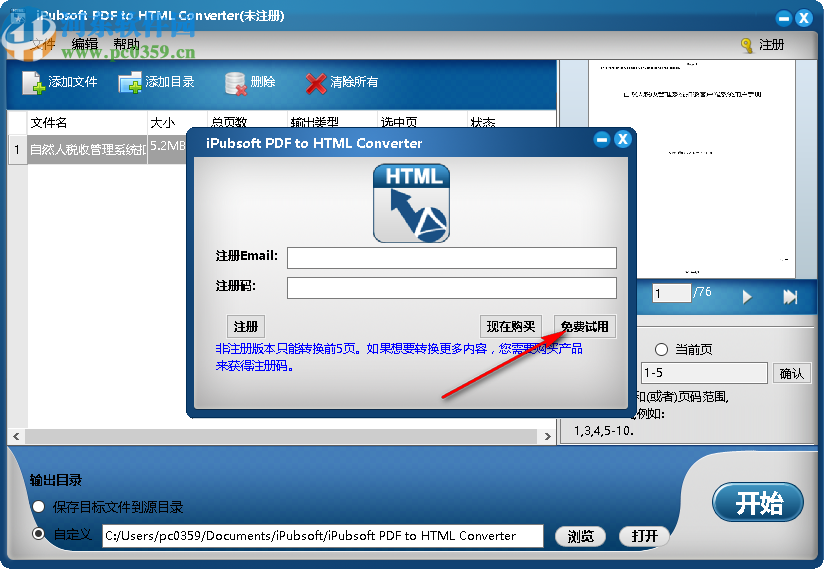Click the Add File (添加文件) toolbar icon
Image resolution: width=824 pixels, height=569 pixels.
coord(33,82)
